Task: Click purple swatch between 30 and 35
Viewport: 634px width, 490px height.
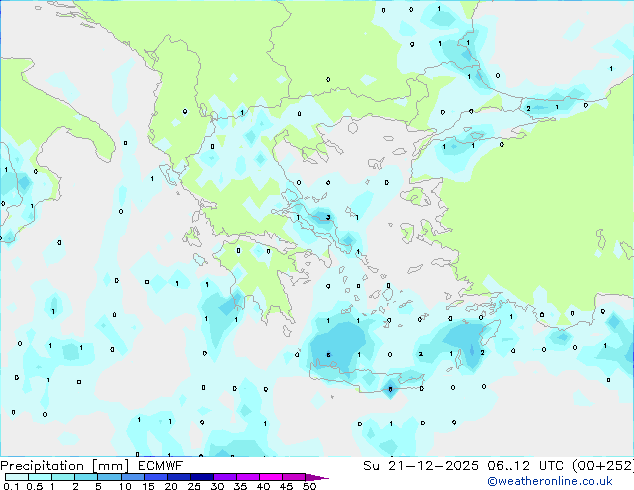Action: tap(225, 477)
